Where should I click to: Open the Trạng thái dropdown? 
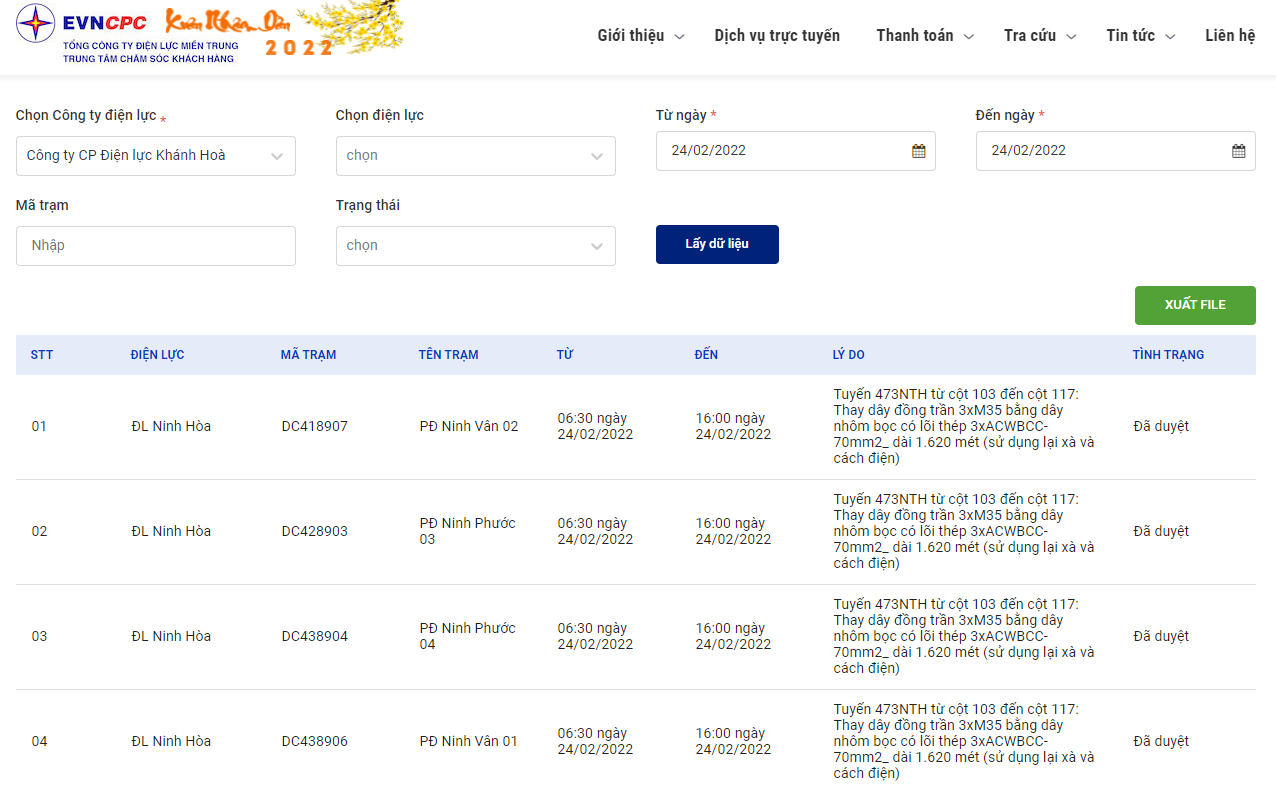point(476,246)
